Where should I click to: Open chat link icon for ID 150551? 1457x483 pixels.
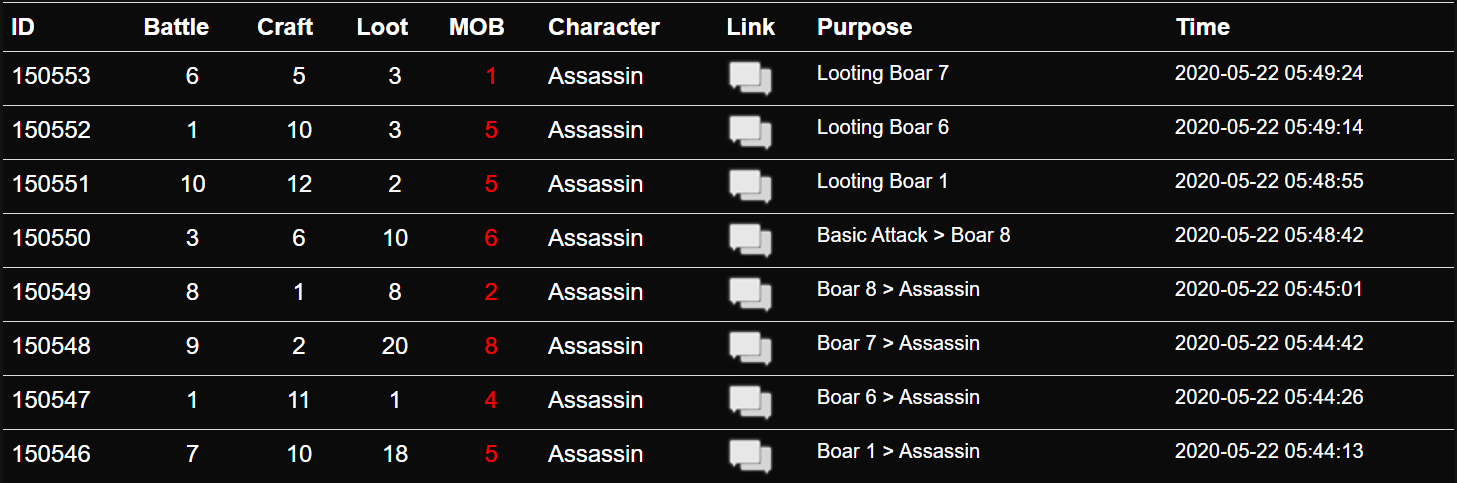pos(750,186)
